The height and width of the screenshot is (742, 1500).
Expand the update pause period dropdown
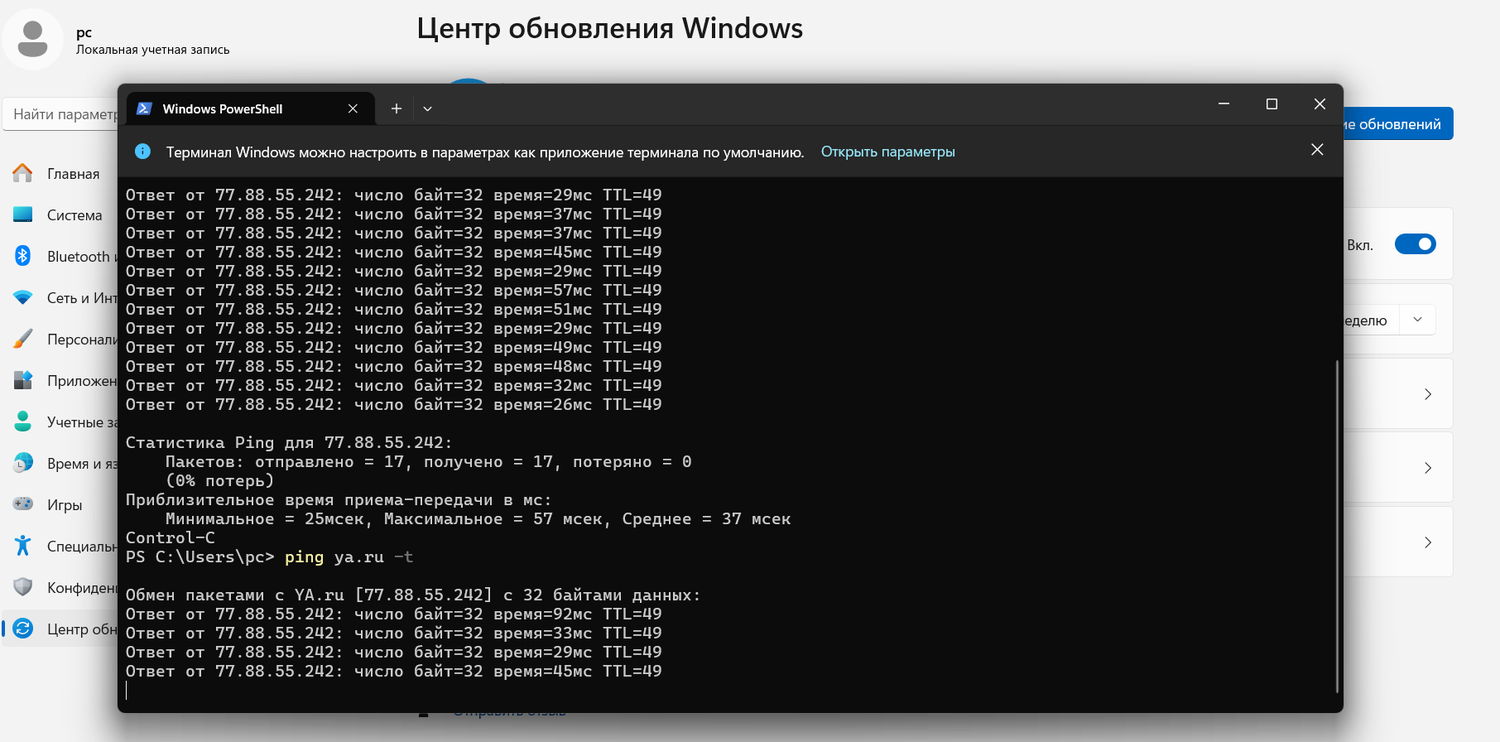tap(1417, 319)
